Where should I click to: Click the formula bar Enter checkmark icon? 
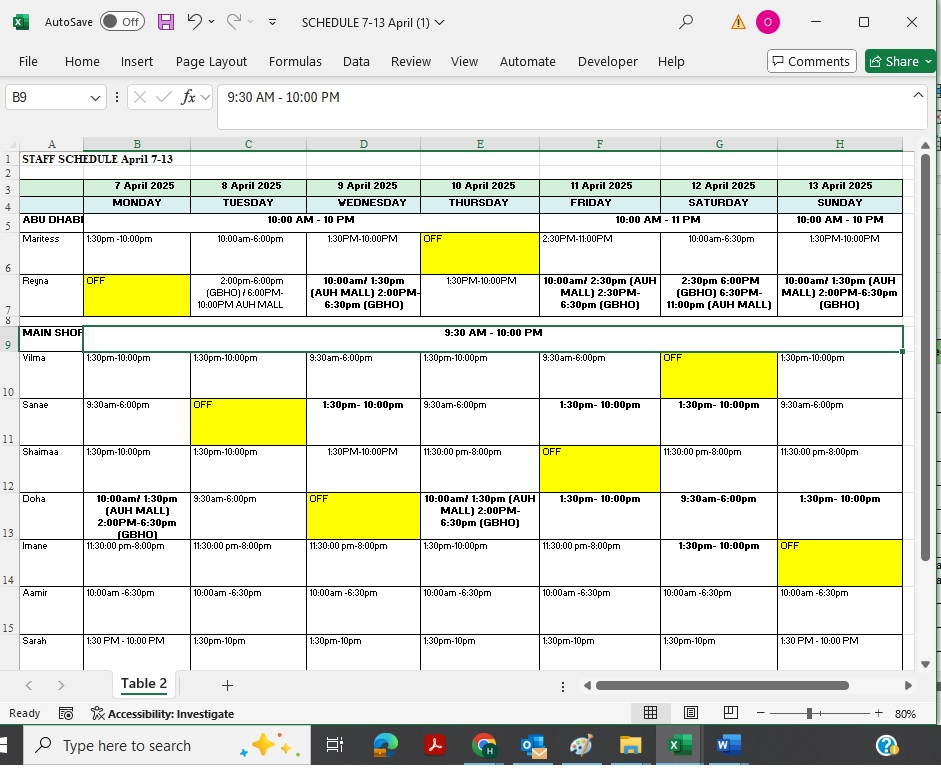[x=163, y=97]
